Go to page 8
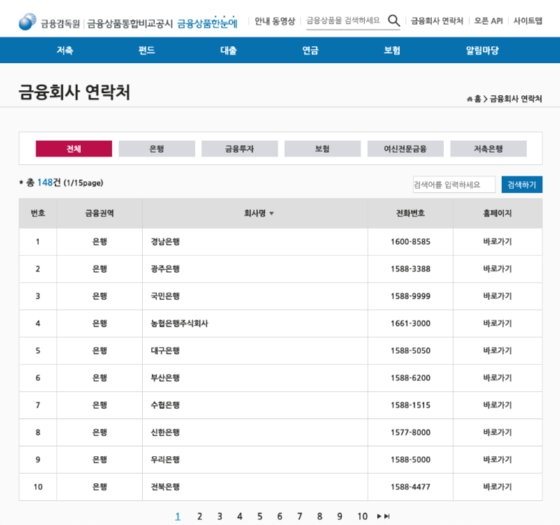This screenshot has height=525, width=560. [320, 516]
